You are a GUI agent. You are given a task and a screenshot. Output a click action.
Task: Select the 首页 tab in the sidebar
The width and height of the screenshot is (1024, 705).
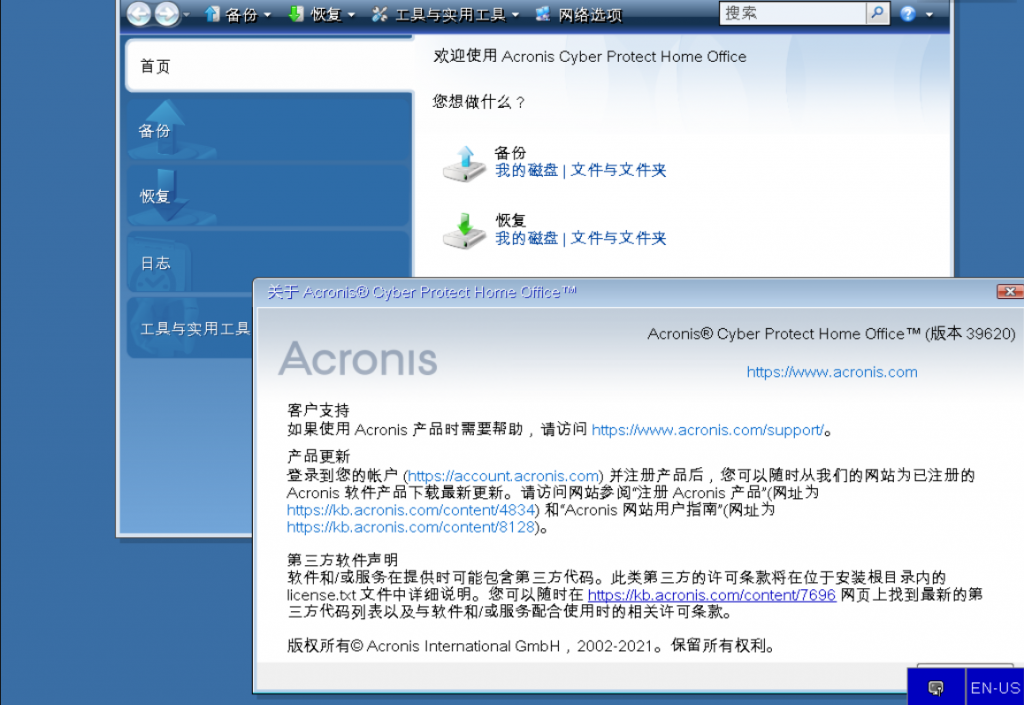[269, 66]
